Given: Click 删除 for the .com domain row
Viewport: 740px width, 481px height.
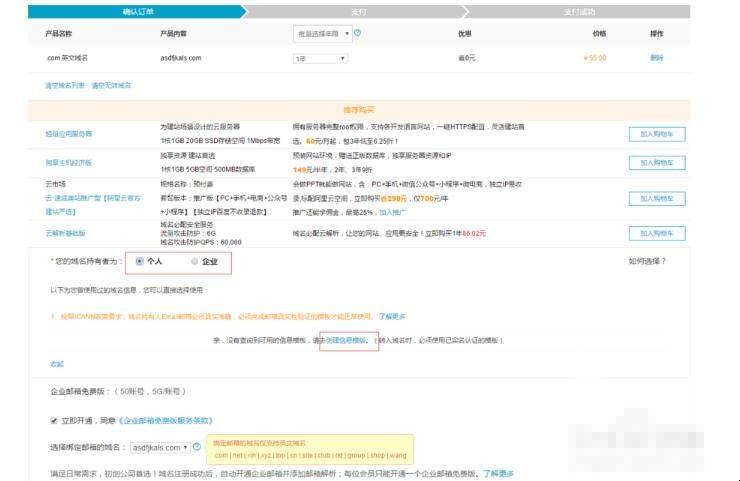Looking at the screenshot, I should click(x=656, y=58).
